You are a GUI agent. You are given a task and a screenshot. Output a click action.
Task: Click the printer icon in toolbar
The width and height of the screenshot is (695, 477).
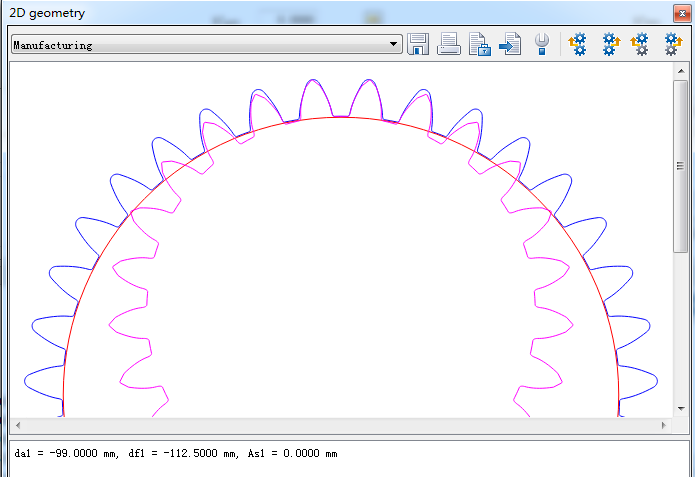[449, 44]
